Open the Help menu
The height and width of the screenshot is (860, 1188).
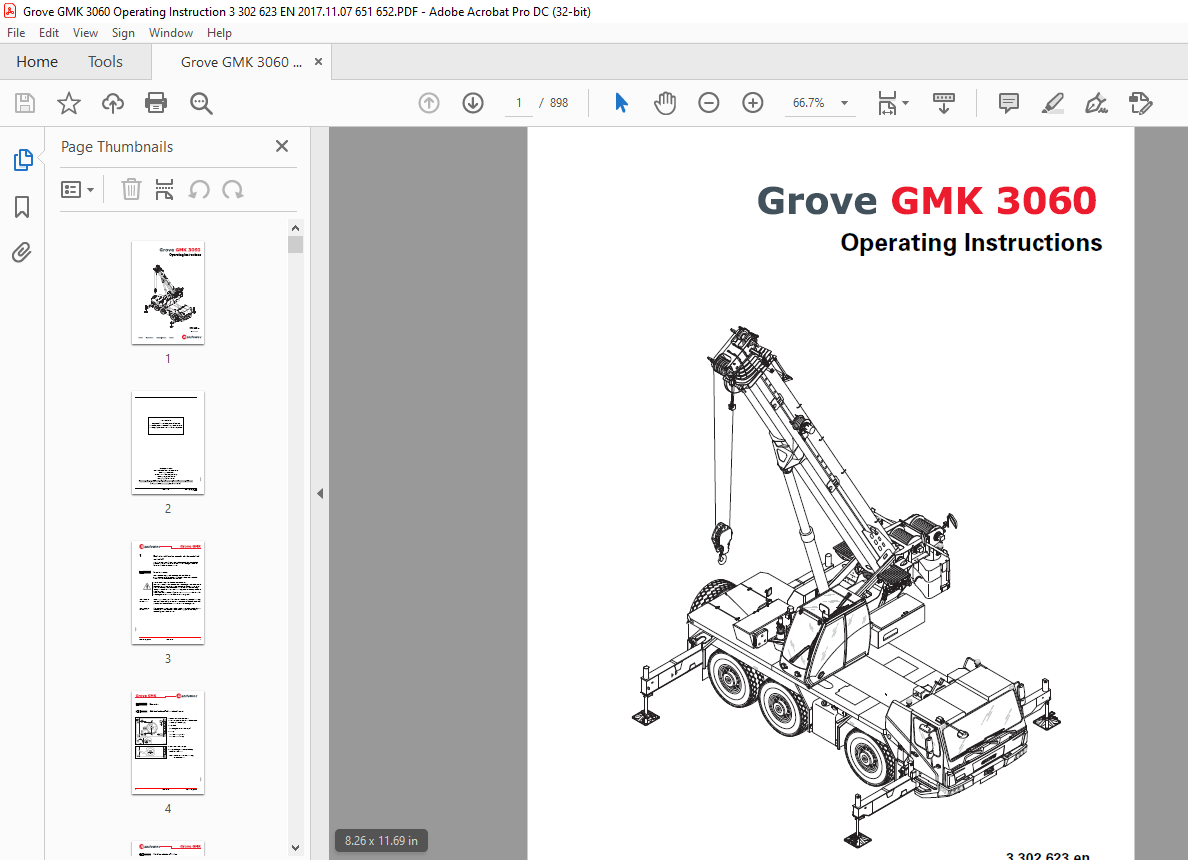(219, 33)
